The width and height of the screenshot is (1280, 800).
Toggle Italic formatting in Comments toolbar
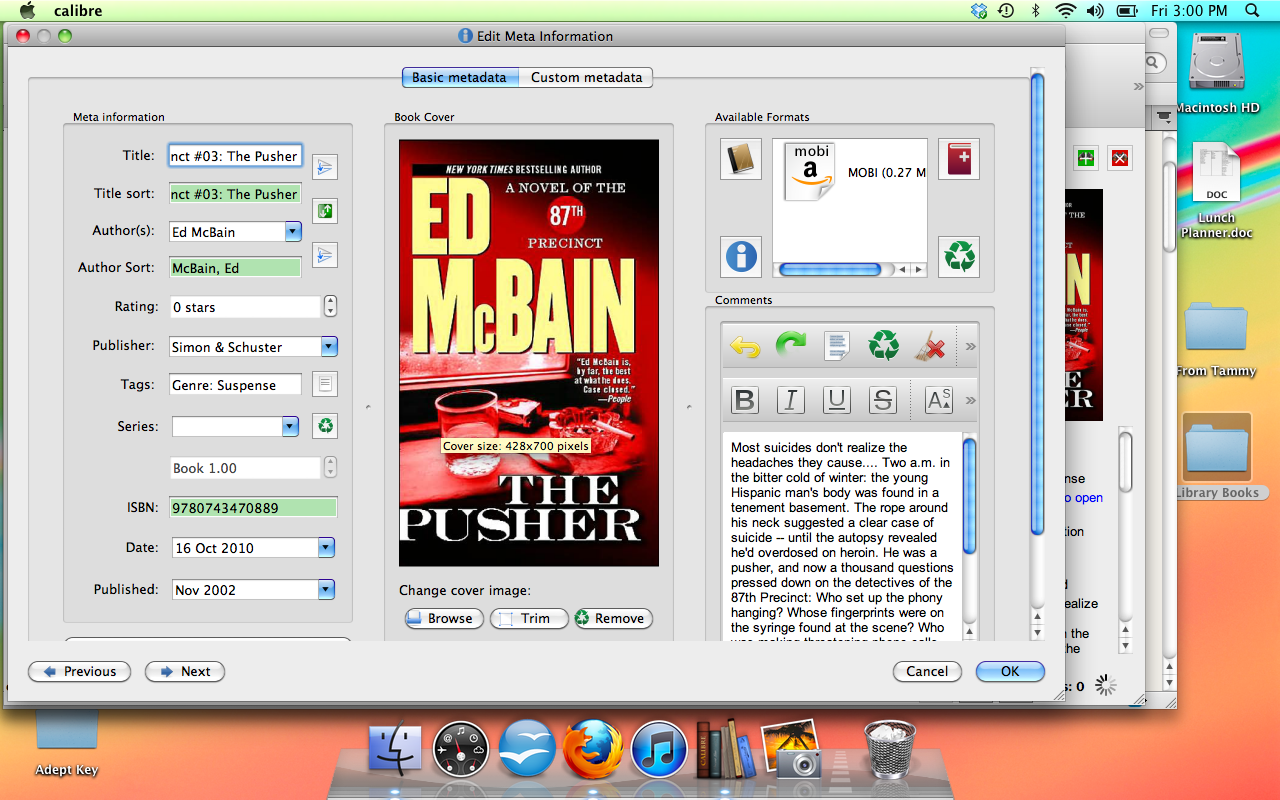(x=791, y=400)
